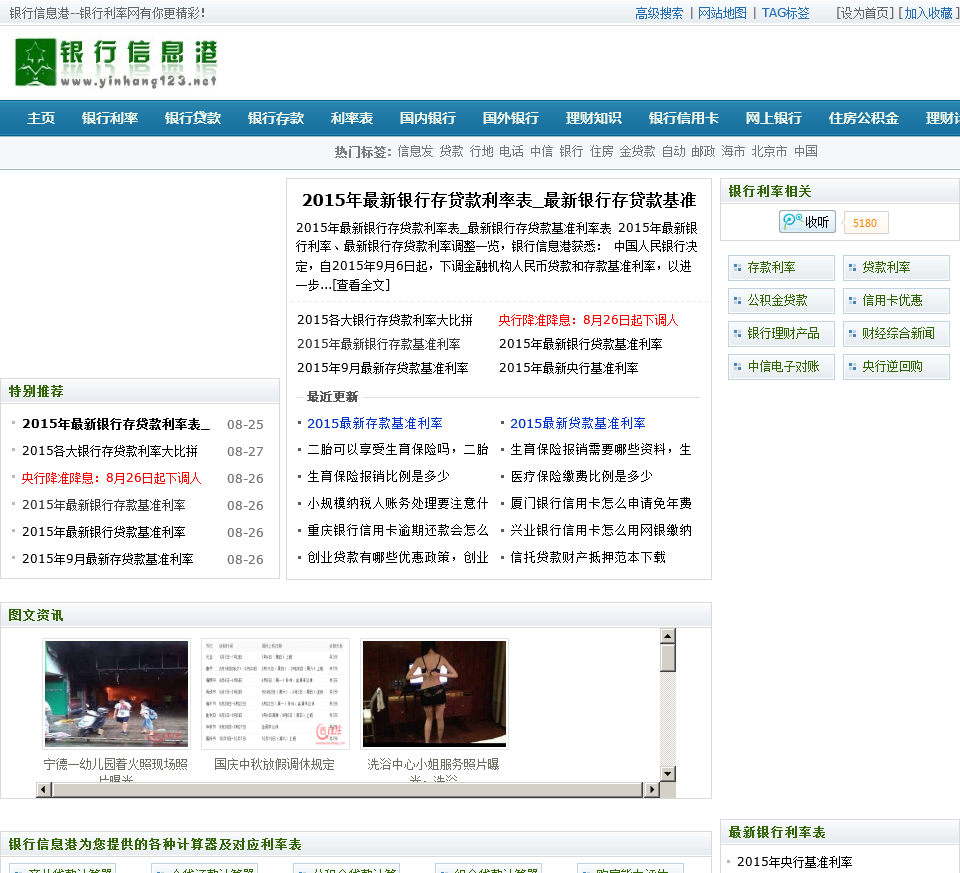Viewport: 960px width, 873px height.
Task: Open 厦门银行信用卡怎么申请免年费 link
Action: pos(601,503)
